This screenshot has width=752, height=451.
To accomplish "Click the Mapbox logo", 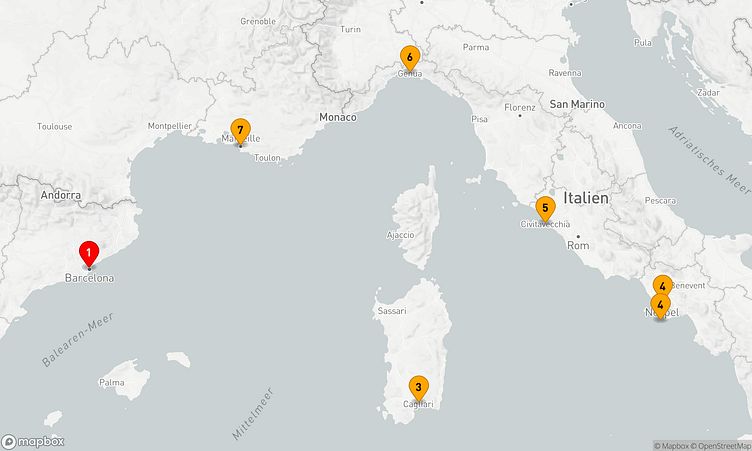I will tap(33, 441).
